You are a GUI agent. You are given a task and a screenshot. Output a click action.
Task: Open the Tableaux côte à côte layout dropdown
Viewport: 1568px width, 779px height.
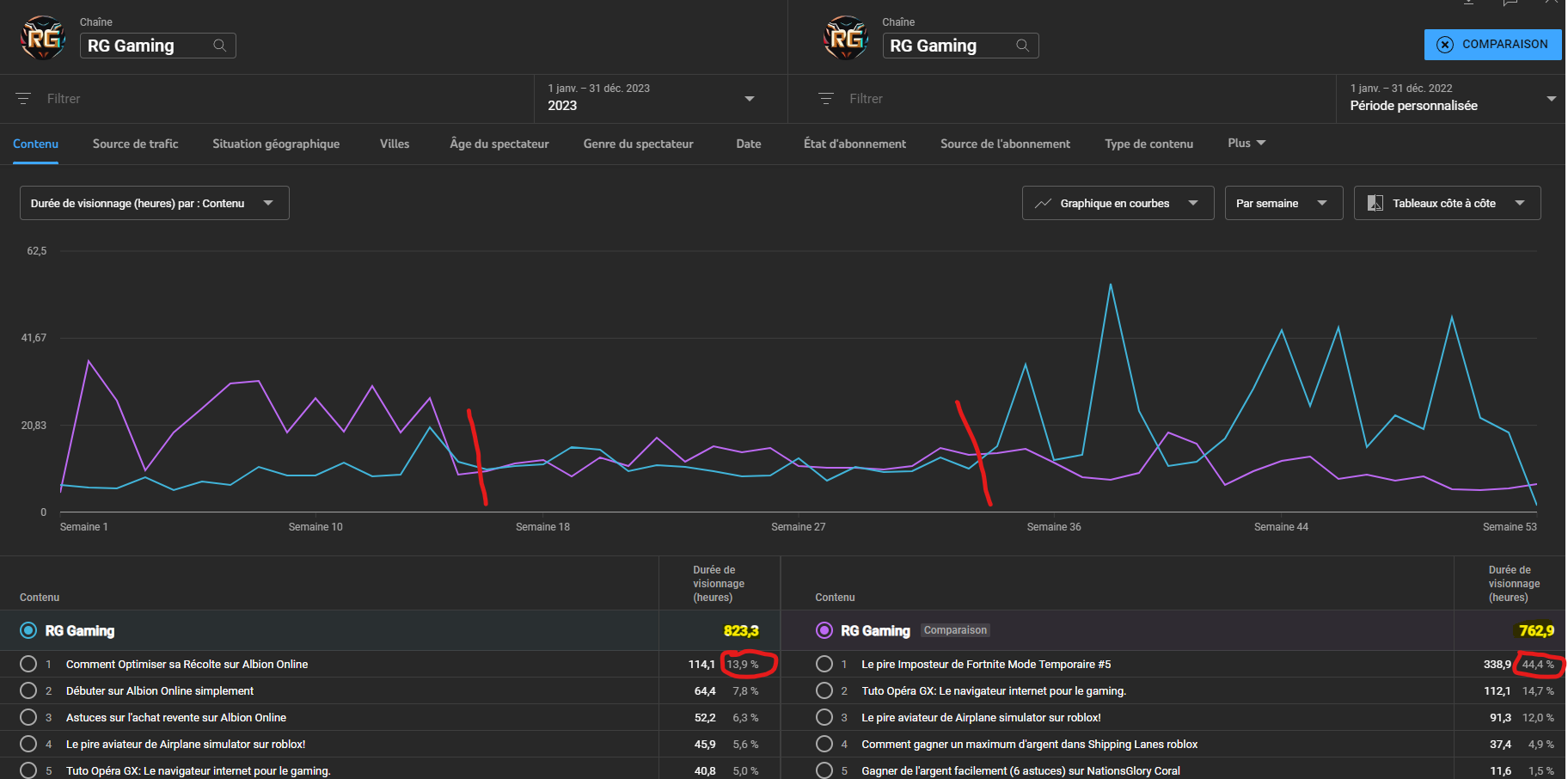pos(1447,203)
